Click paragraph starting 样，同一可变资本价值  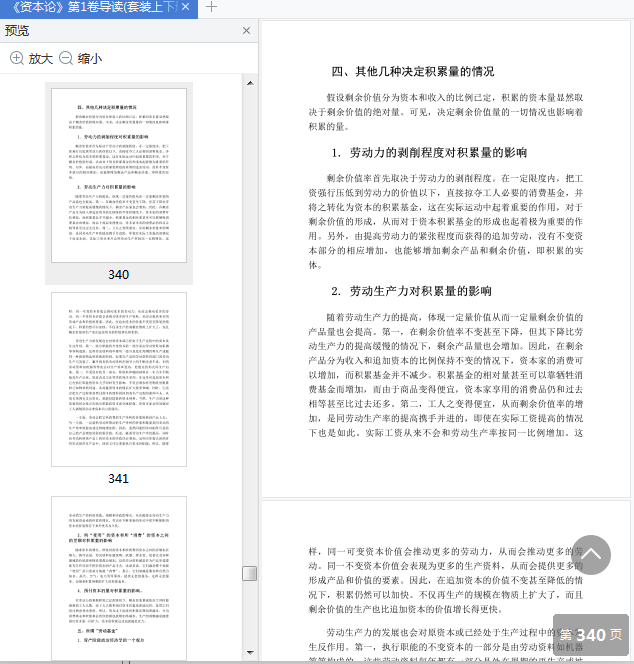tap(446, 580)
